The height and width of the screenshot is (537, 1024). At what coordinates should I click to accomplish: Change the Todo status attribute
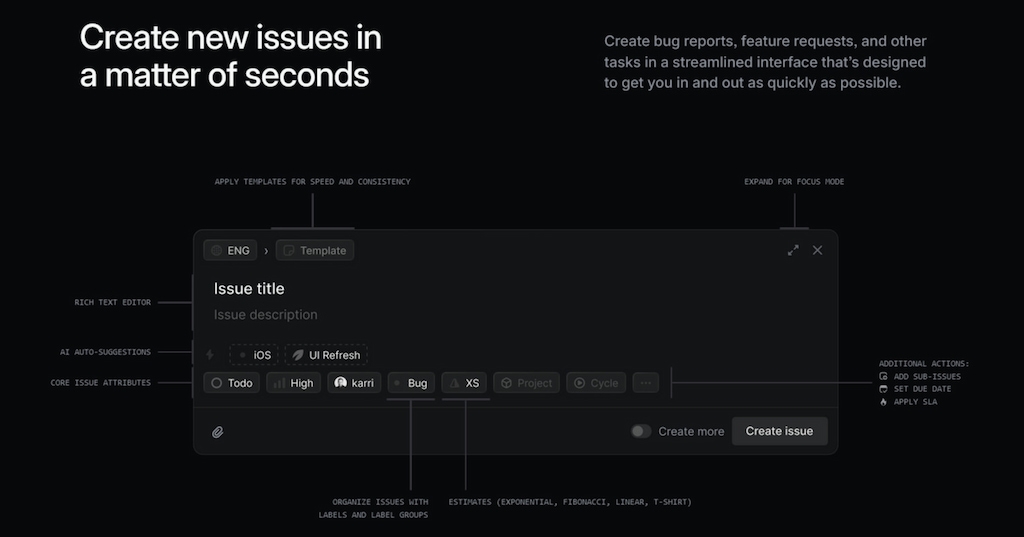pyautogui.click(x=231, y=383)
